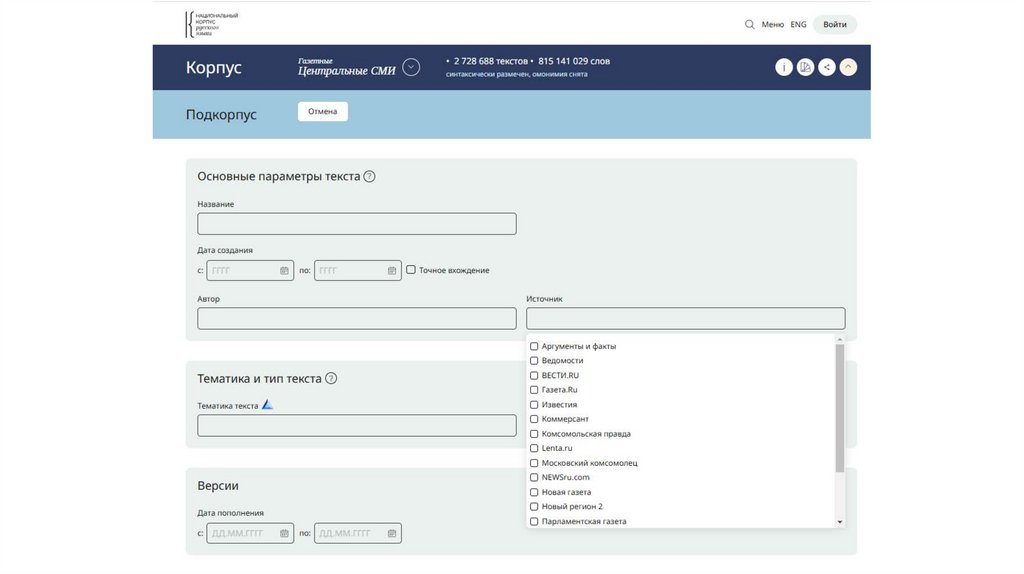
Task: Tick the Известия source checkbox
Action: click(x=534, y=404)
